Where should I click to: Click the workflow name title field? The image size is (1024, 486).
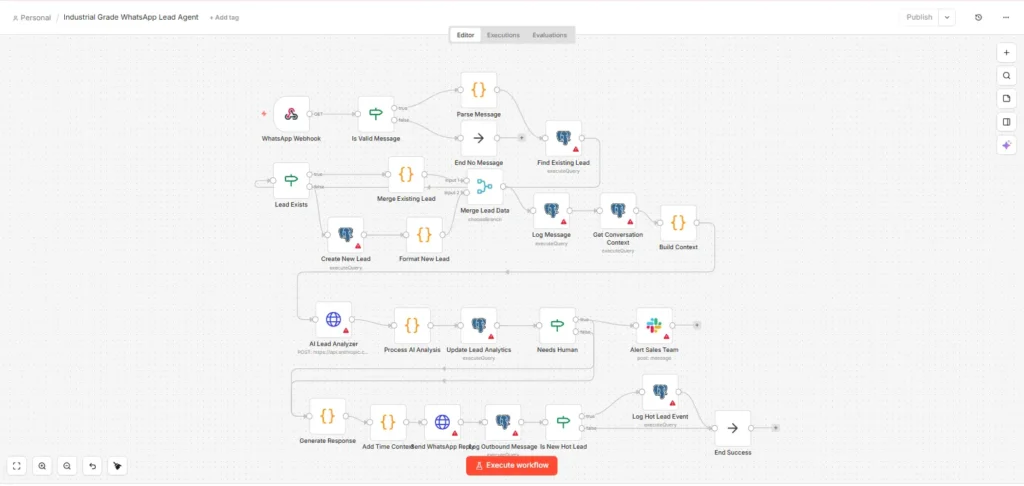(x=130, y=17)
